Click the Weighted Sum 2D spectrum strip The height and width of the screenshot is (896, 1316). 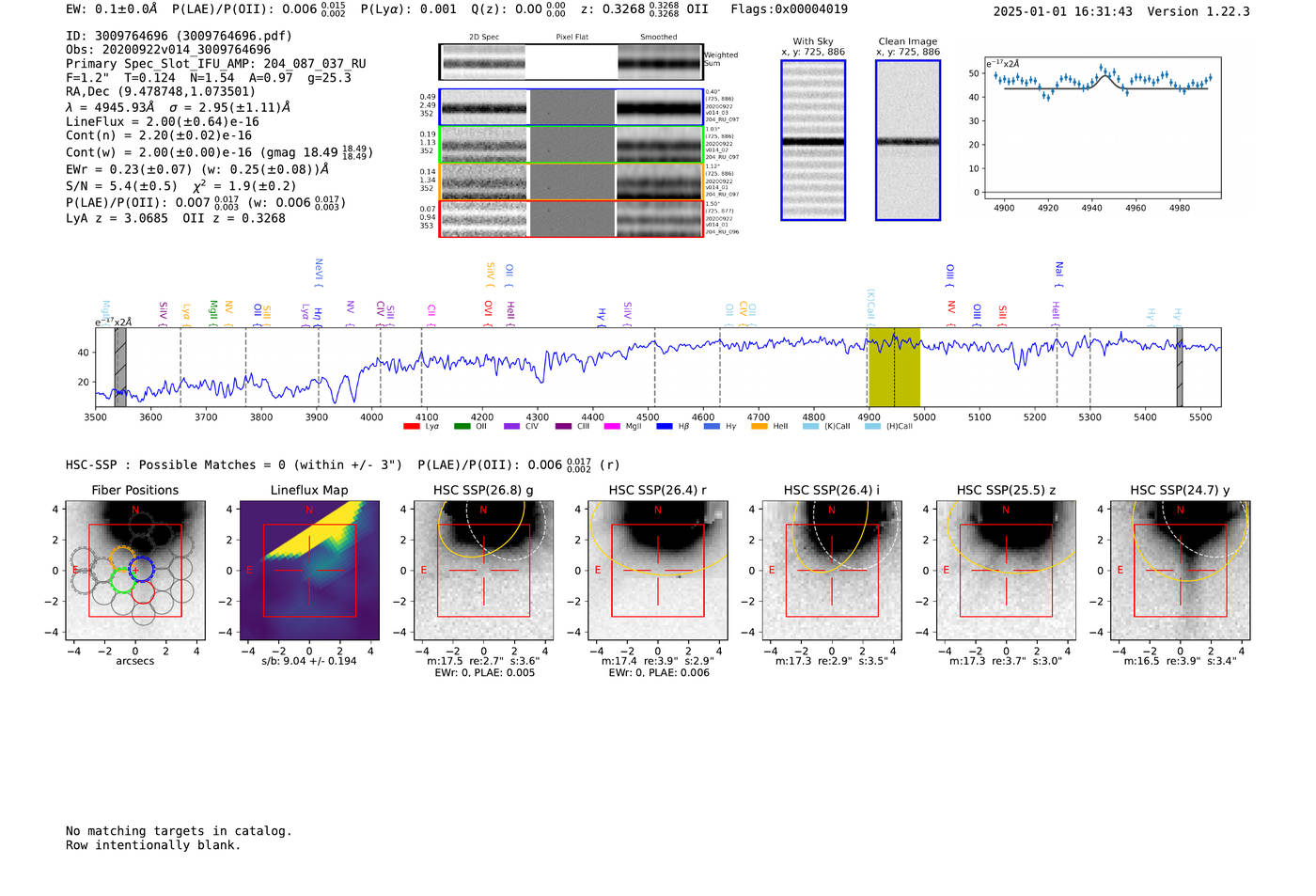(571, 62)
